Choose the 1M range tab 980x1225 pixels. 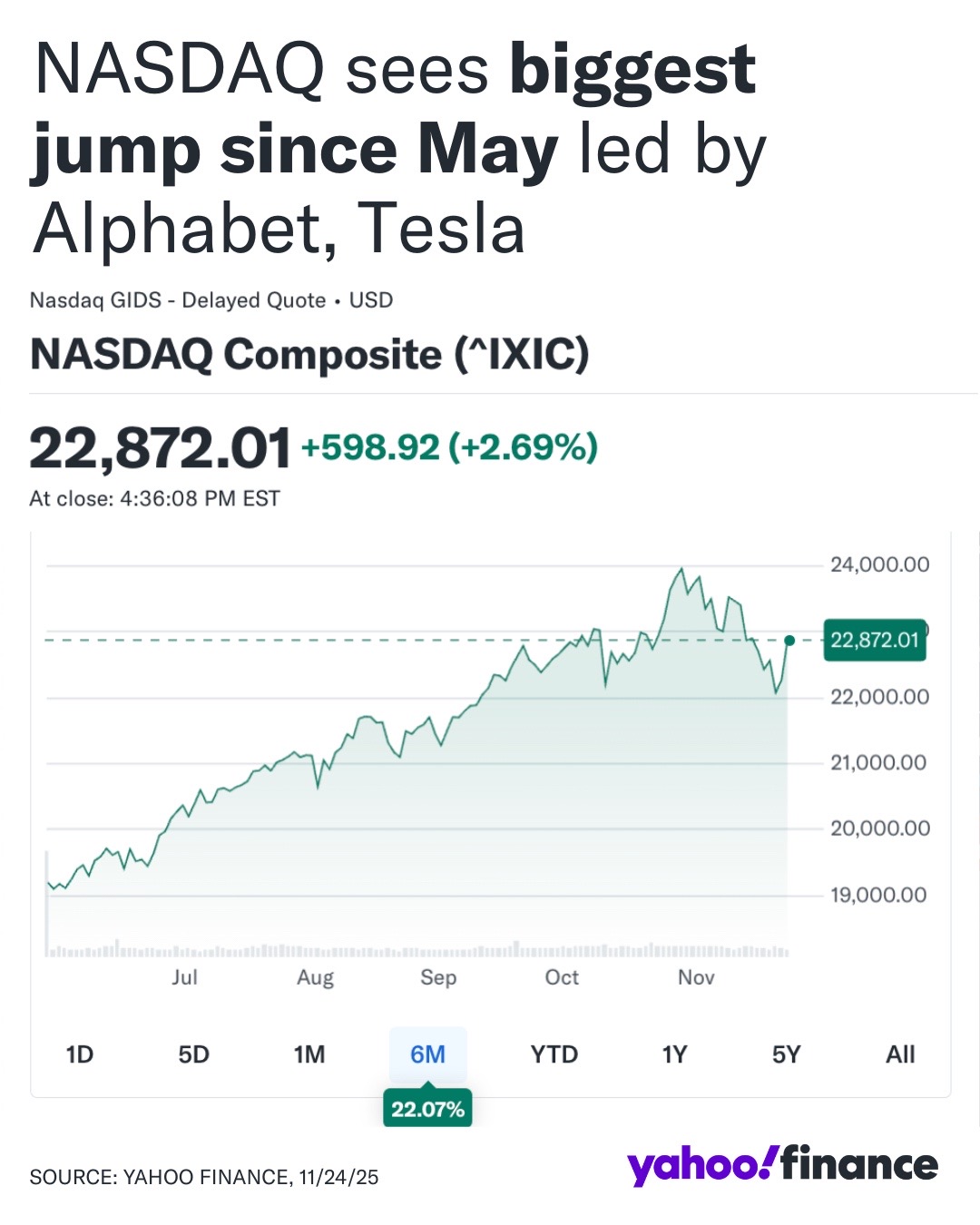[309, 1054]
